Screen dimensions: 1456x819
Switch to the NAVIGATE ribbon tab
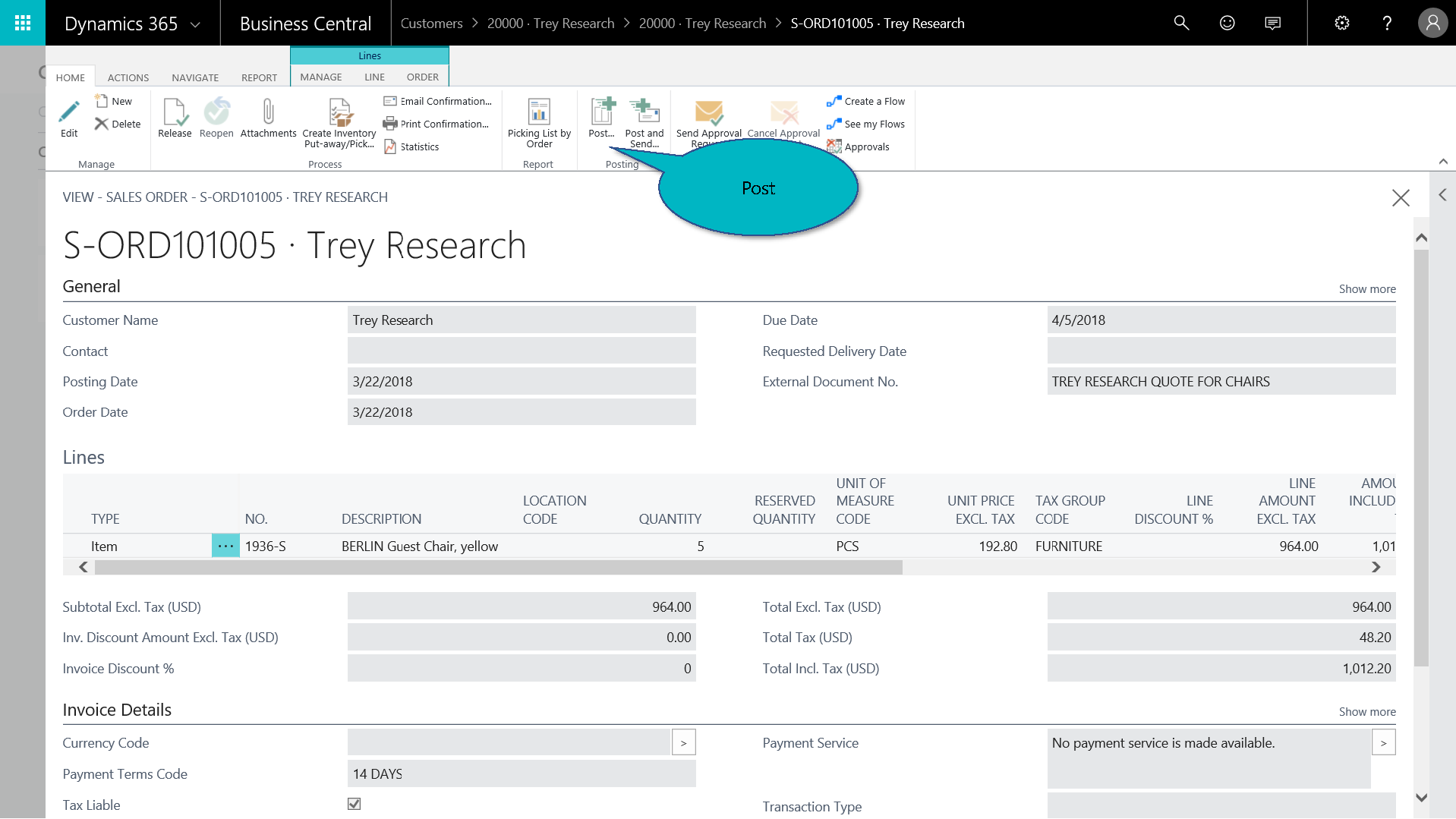click(x=195, y=77)
